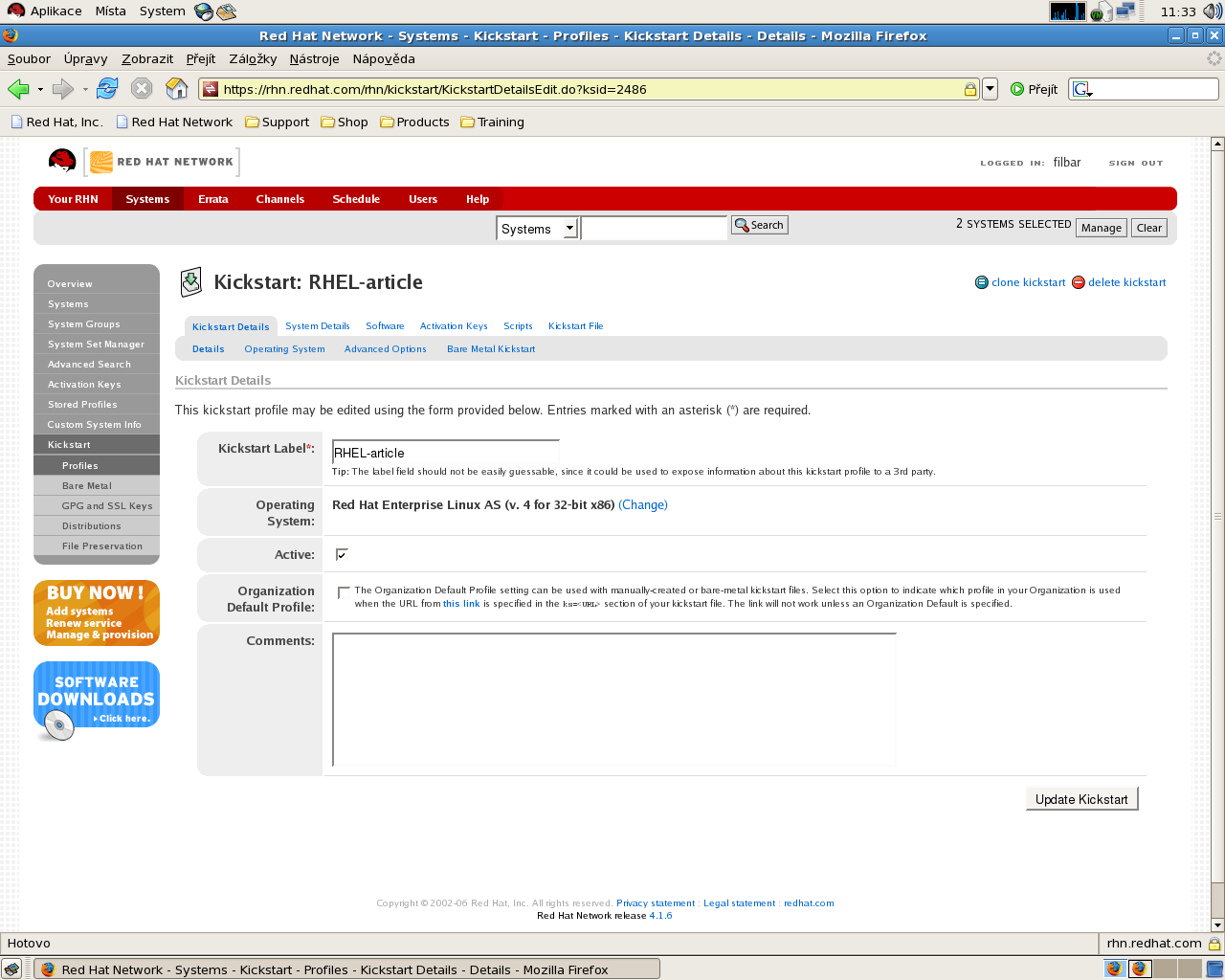The height and width of the screenshot is (980, 1225).
Task: Open the Google search engine icon
Action: (1081, 89)
